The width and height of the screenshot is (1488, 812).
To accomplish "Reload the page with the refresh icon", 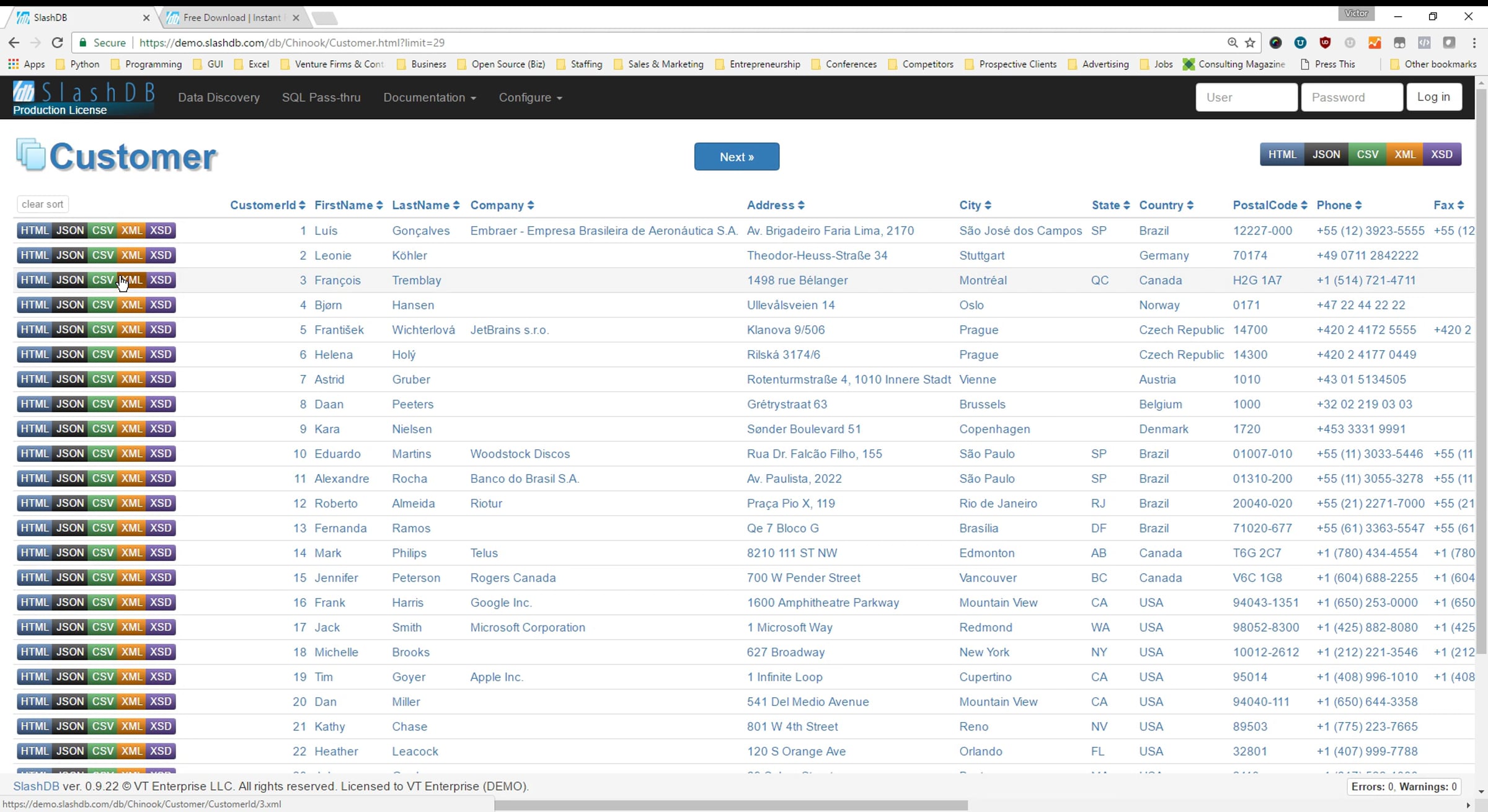I will 57,43.
